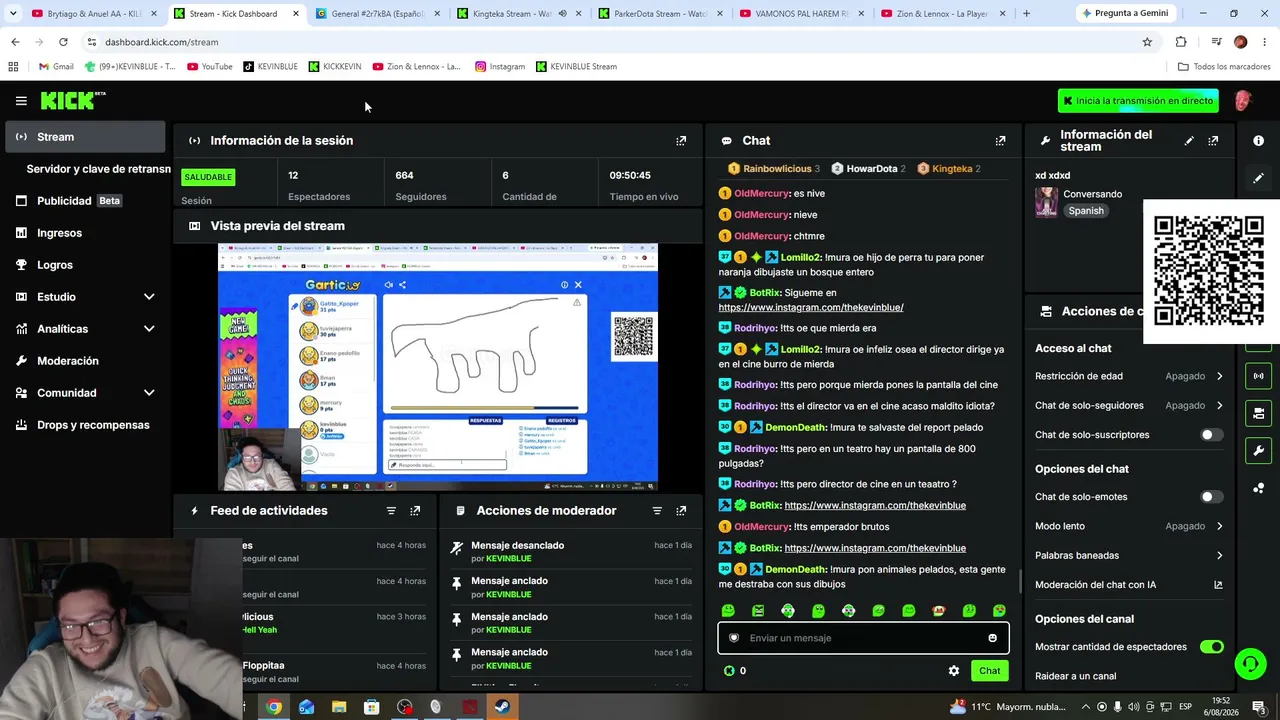The height and width of the screenshot is (720, 1280).
Task: Open Palabras baneadas settings
Action: 1129,555
